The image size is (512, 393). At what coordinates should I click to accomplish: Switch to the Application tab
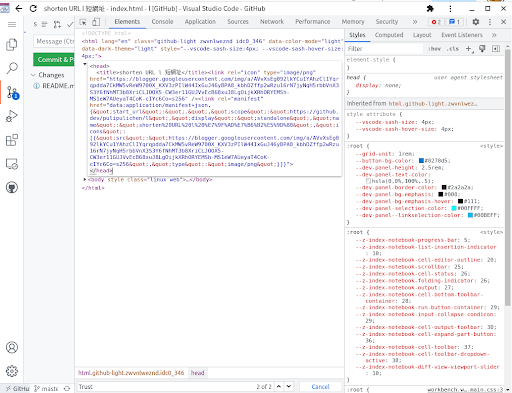[200, 22]
